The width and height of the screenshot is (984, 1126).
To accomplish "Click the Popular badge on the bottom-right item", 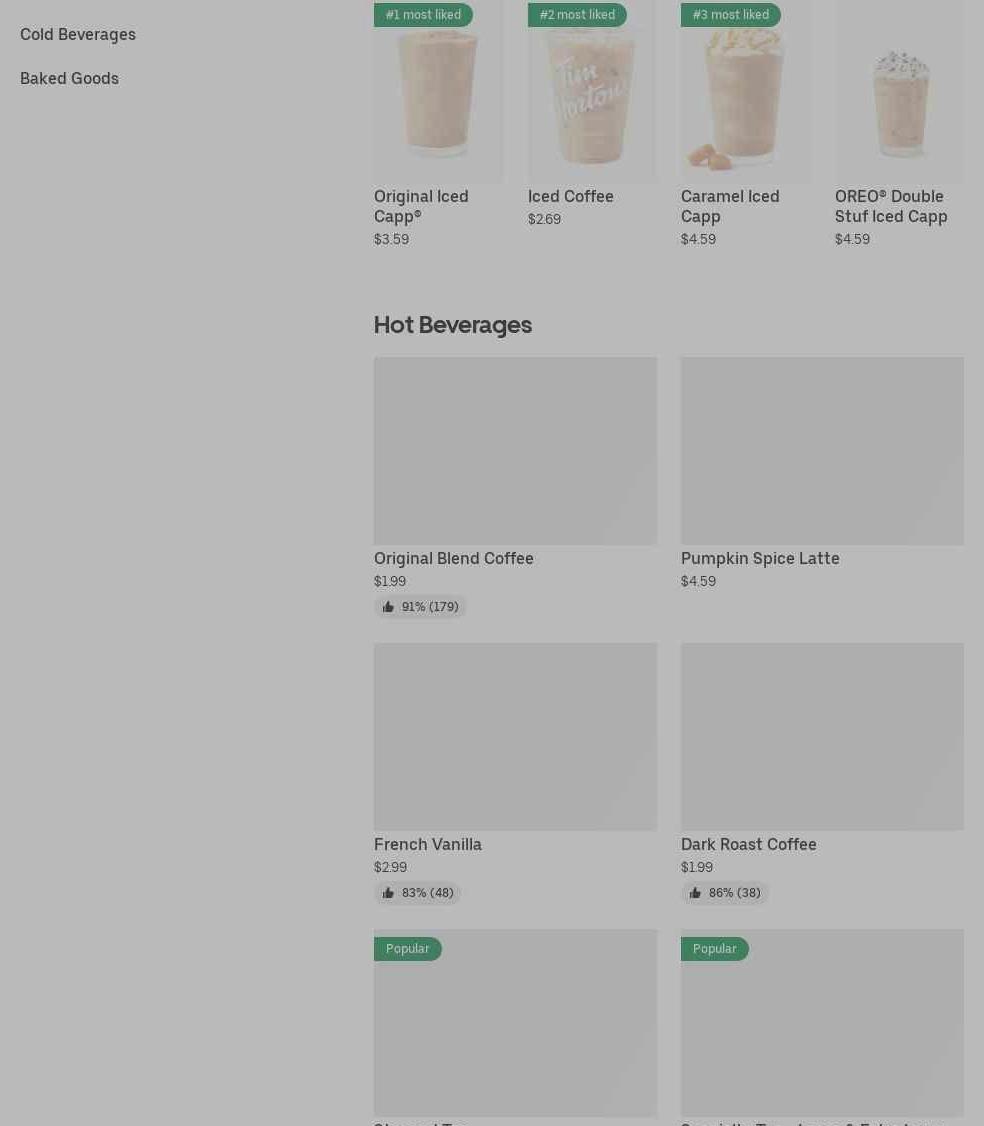I will coord(715,949).
